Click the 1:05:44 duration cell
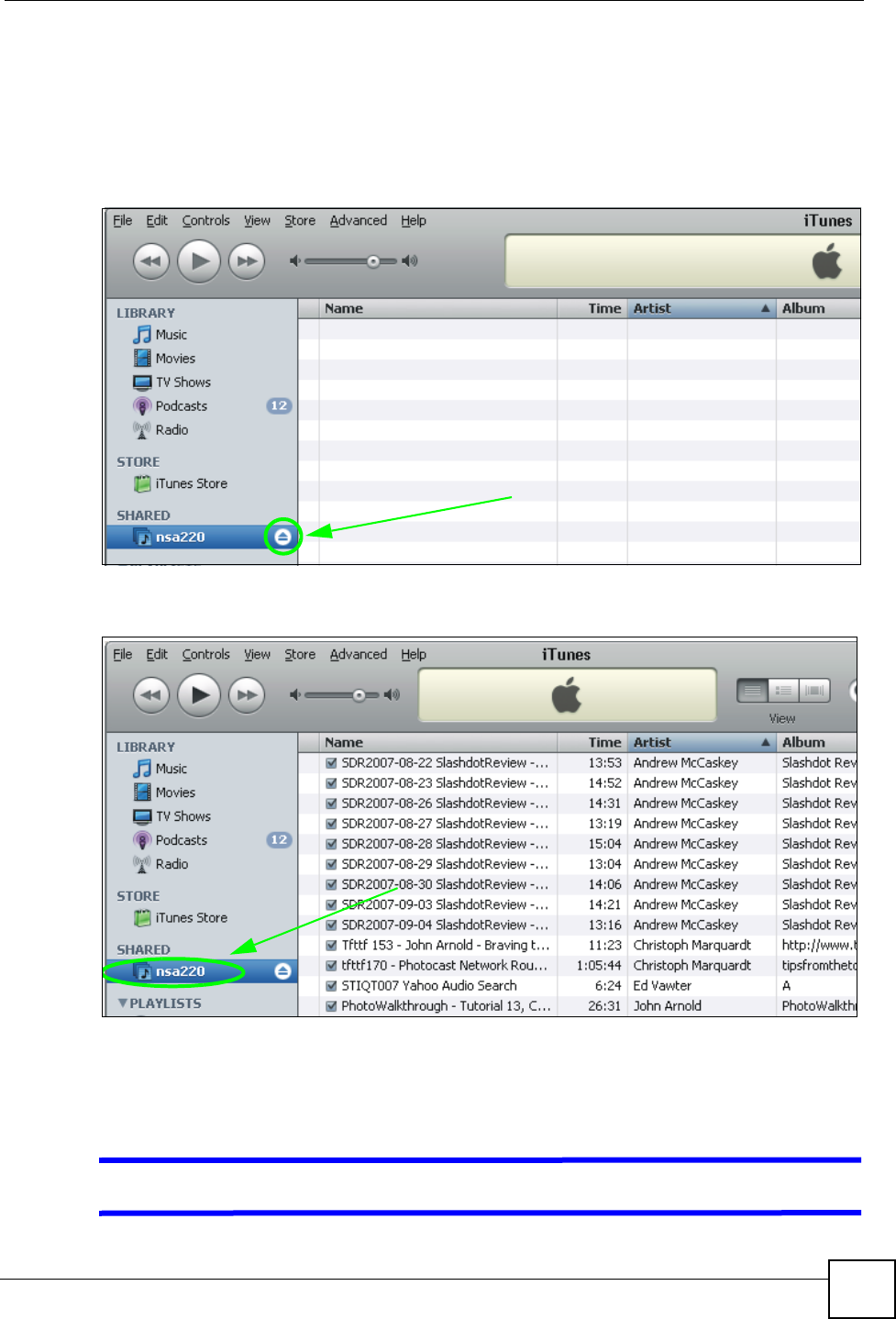The height and width of the screenshot is (1319, 896). click(x=599, y=965)
